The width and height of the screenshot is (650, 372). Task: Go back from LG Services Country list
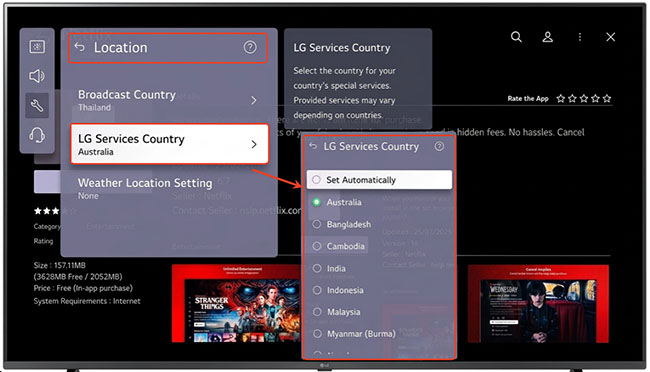(x=313, y=146)
